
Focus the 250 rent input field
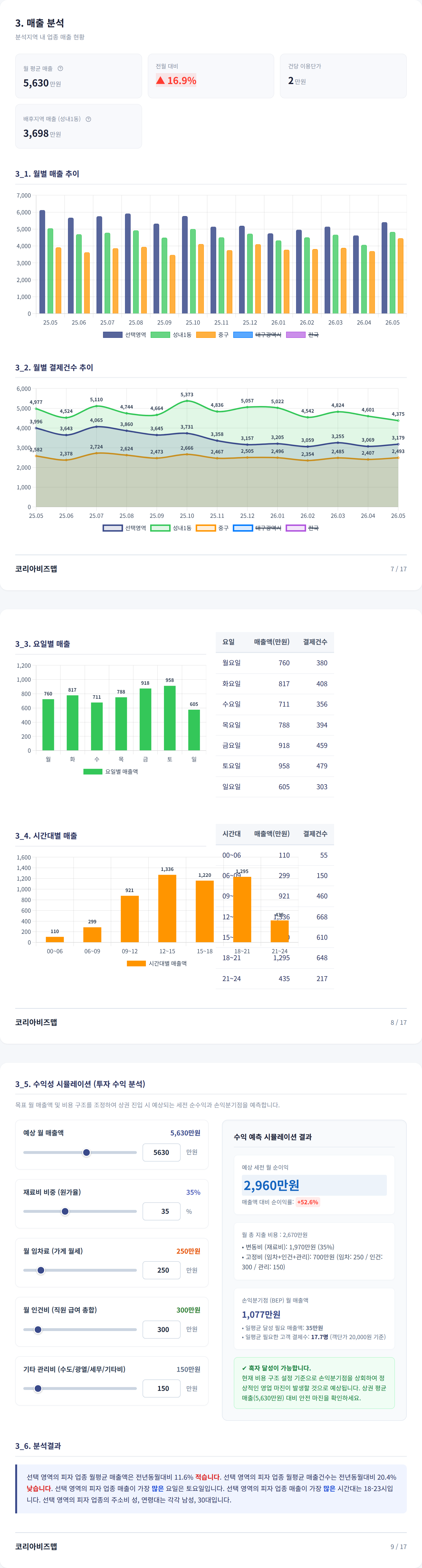click(161, 1270)
